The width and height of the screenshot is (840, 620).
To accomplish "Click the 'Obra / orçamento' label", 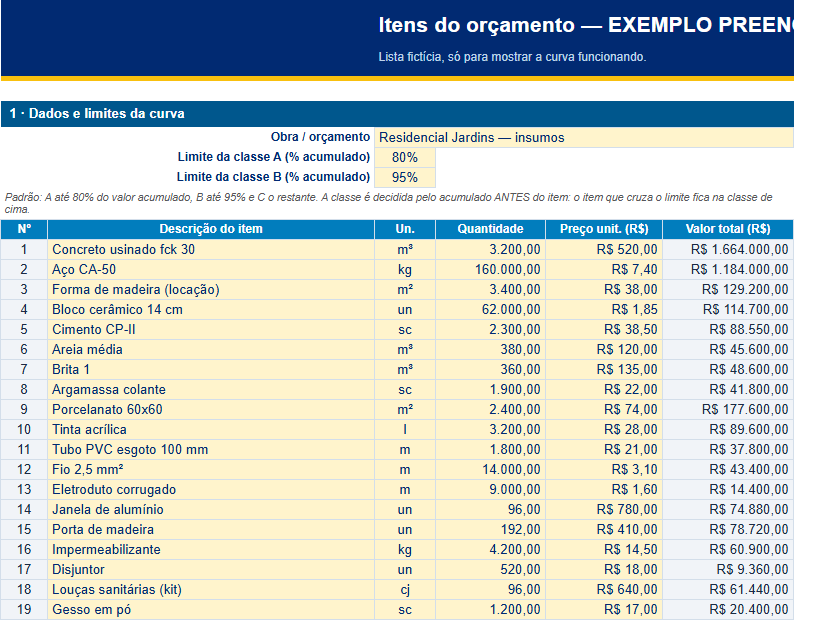I will pos(320,137).
